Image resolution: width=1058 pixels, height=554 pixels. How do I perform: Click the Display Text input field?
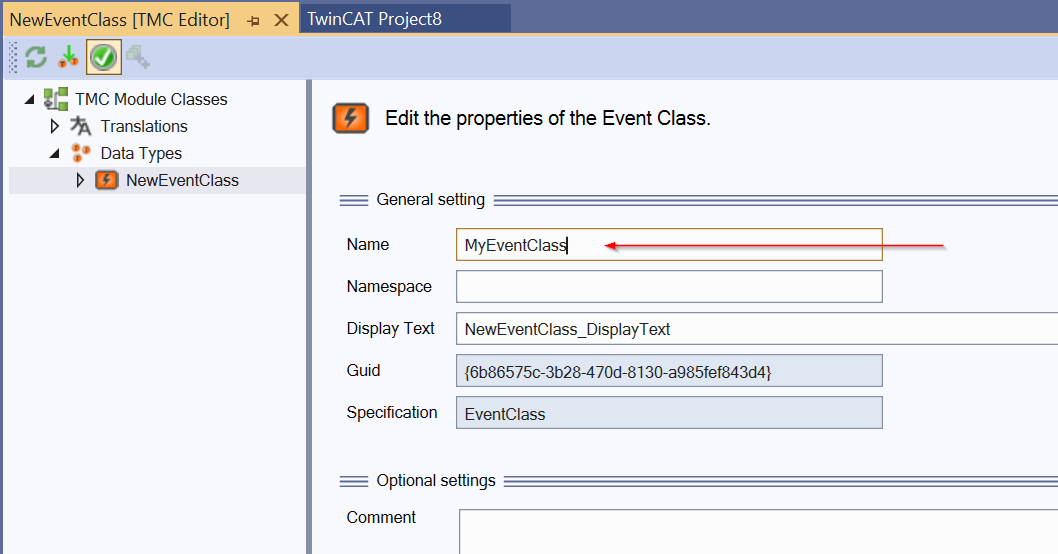tap(756, 329)
